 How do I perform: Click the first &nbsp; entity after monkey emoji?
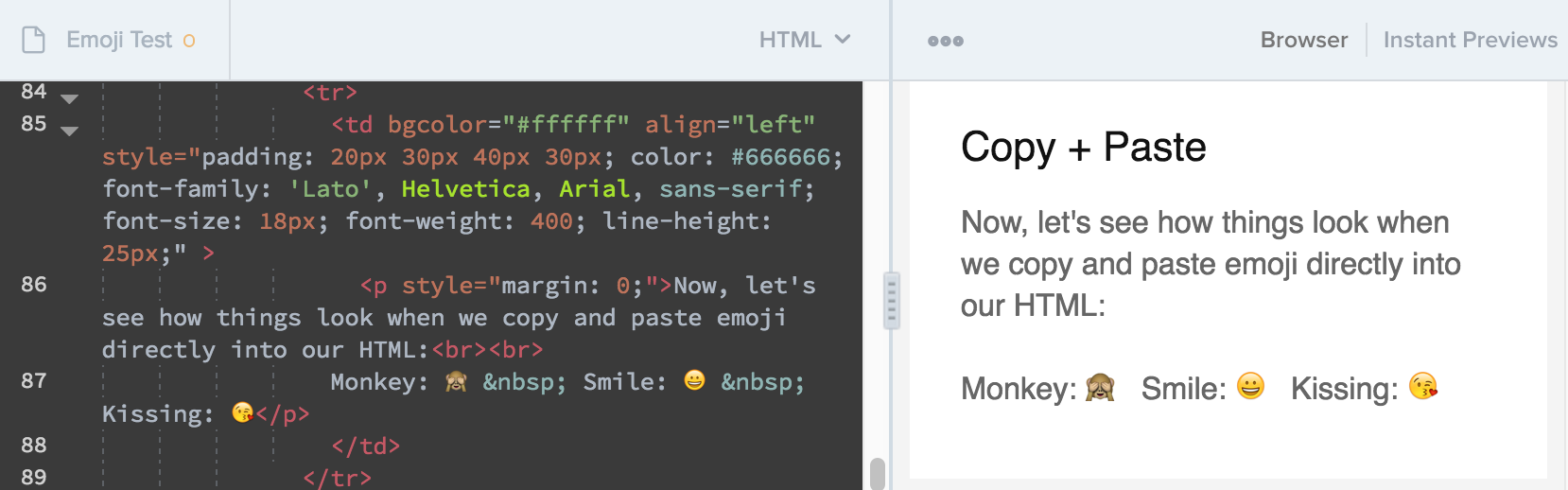tap(524, 382)
